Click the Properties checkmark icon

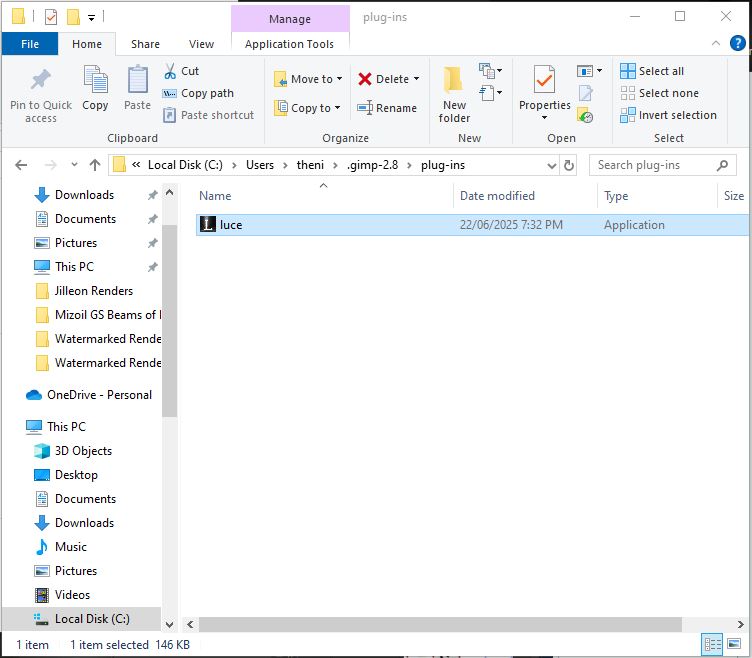(x=544, y=80)
